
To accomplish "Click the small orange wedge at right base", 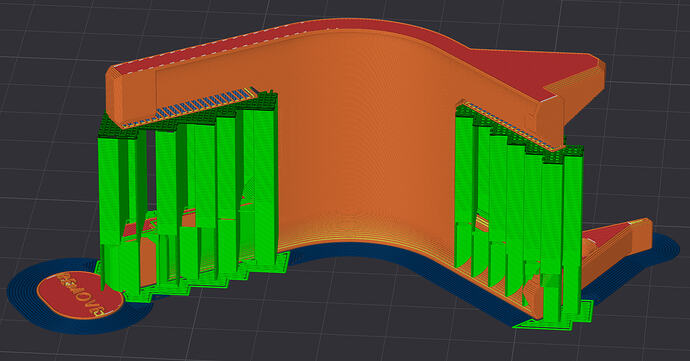I will 620,247.
